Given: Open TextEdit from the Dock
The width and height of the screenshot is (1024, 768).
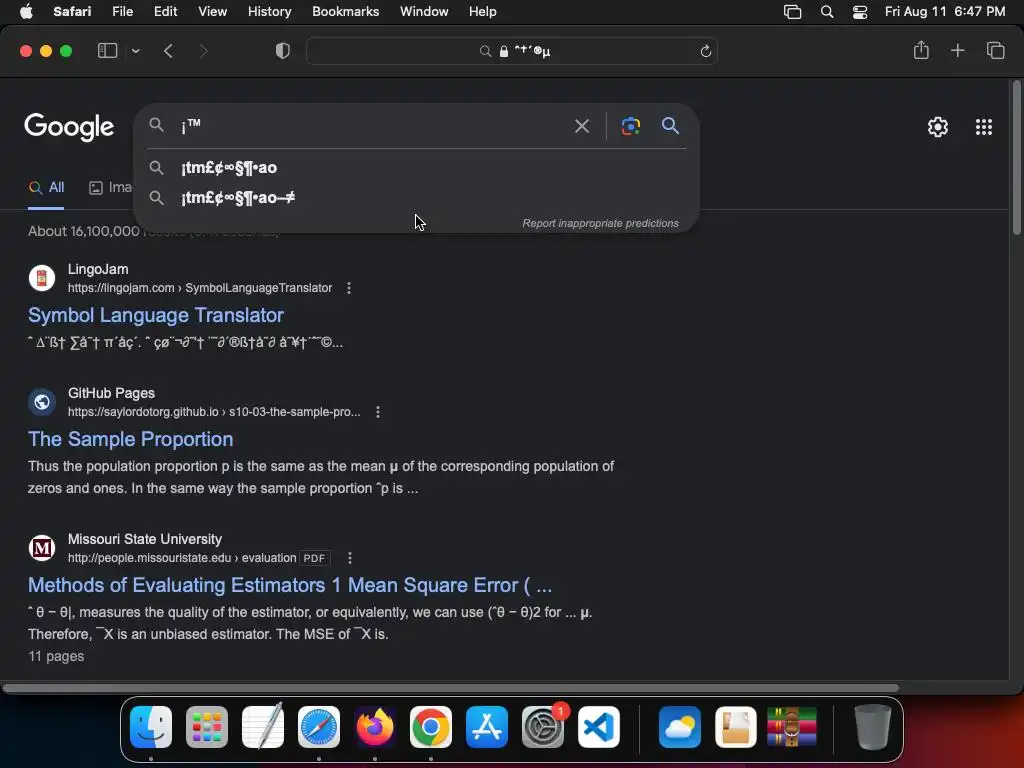Looking at the screenshot, I should point(263,727).
